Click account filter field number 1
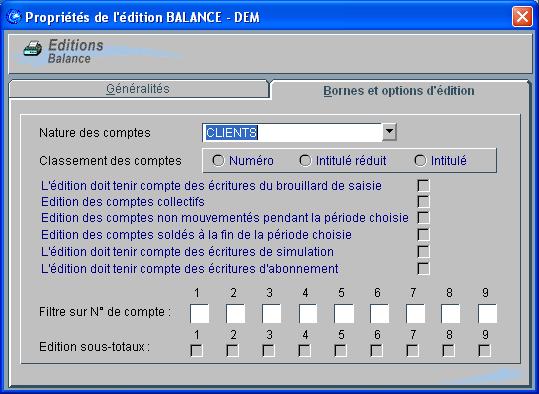The image size is (539, 394). pyautogui.click(x=199, y=313)
